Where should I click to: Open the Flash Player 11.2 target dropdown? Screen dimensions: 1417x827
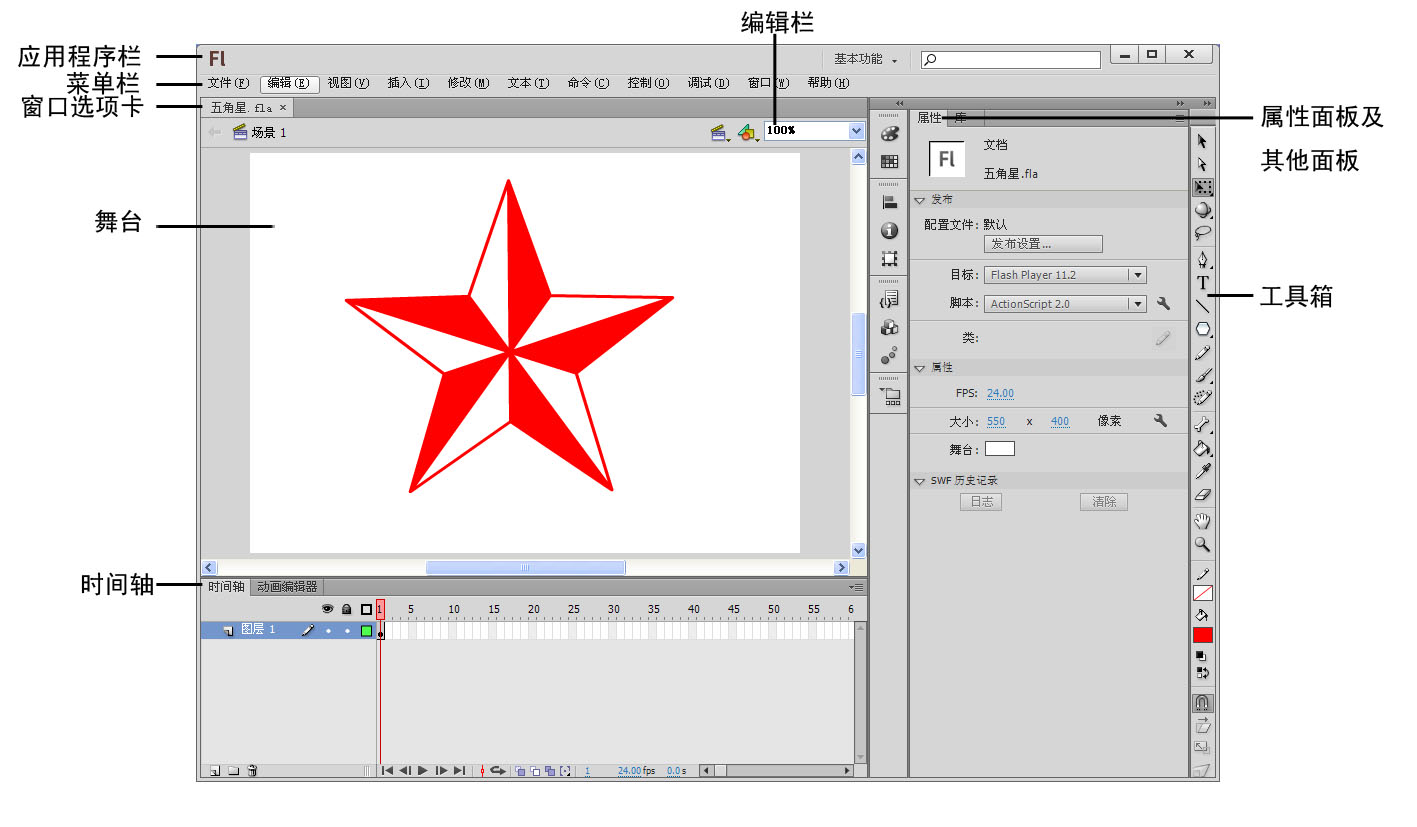1136,275
